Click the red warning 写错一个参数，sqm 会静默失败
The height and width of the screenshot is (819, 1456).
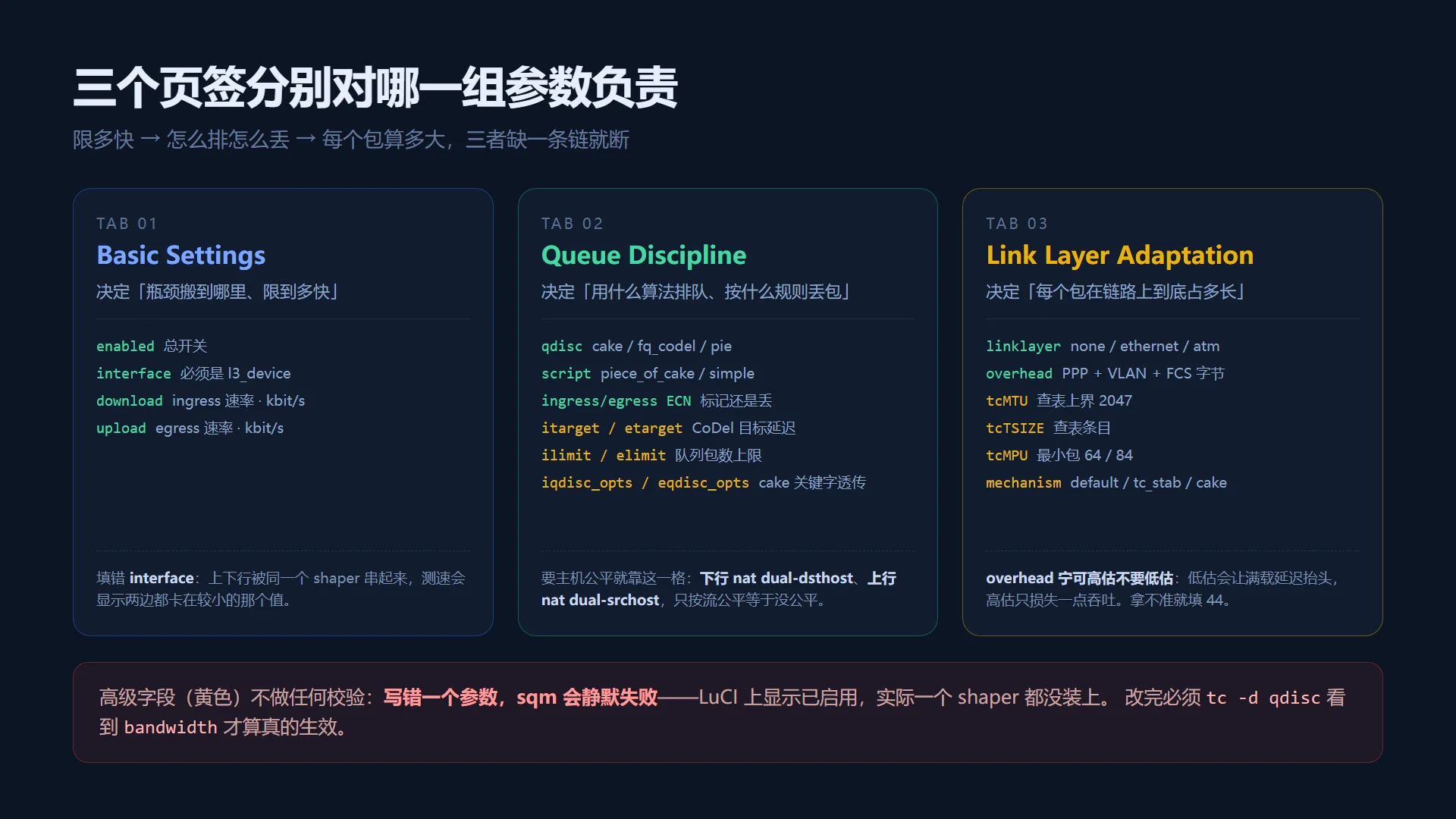[x=520, y=698]
